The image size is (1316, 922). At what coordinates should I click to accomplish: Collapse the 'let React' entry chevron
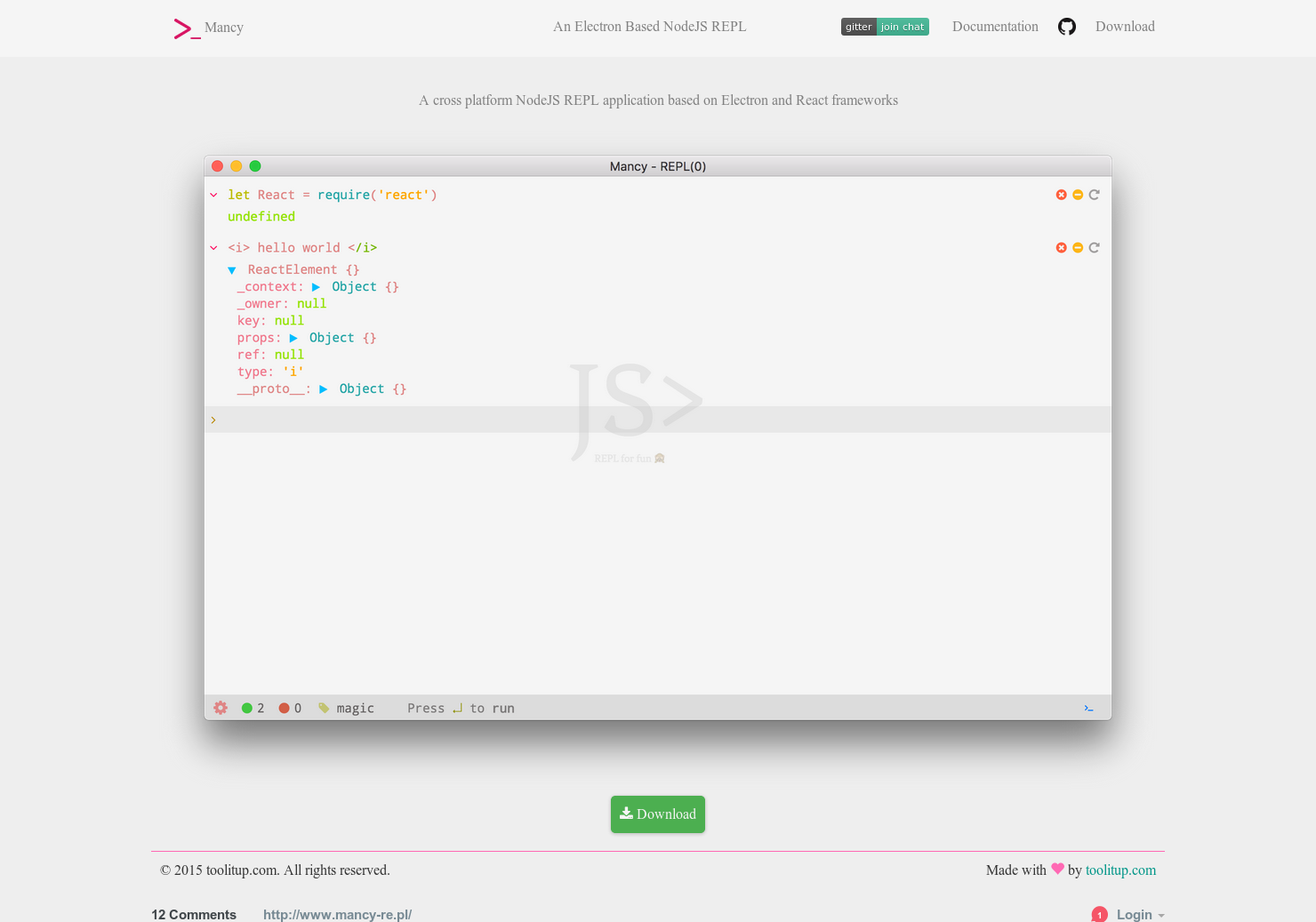click(213, 195)
